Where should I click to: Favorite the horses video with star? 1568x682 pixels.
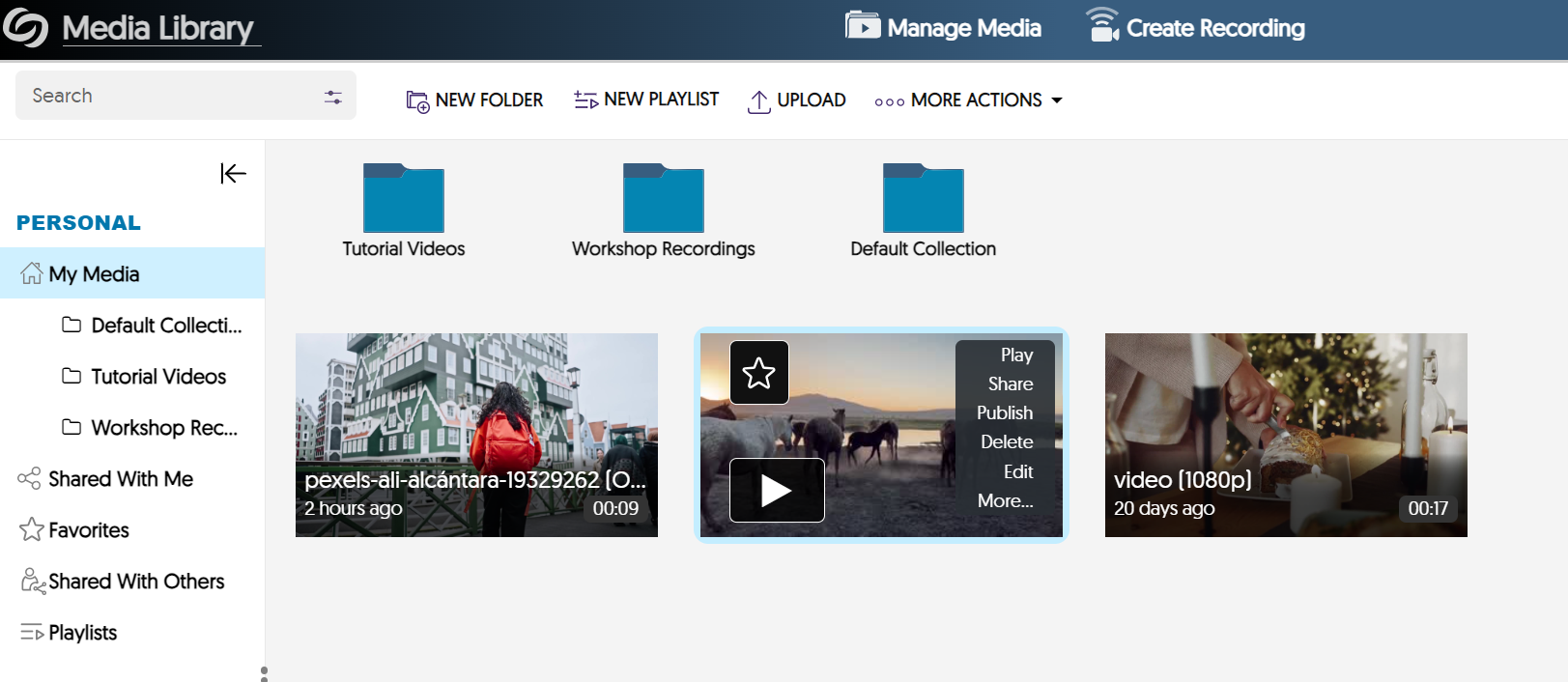(x=758, y=372)
